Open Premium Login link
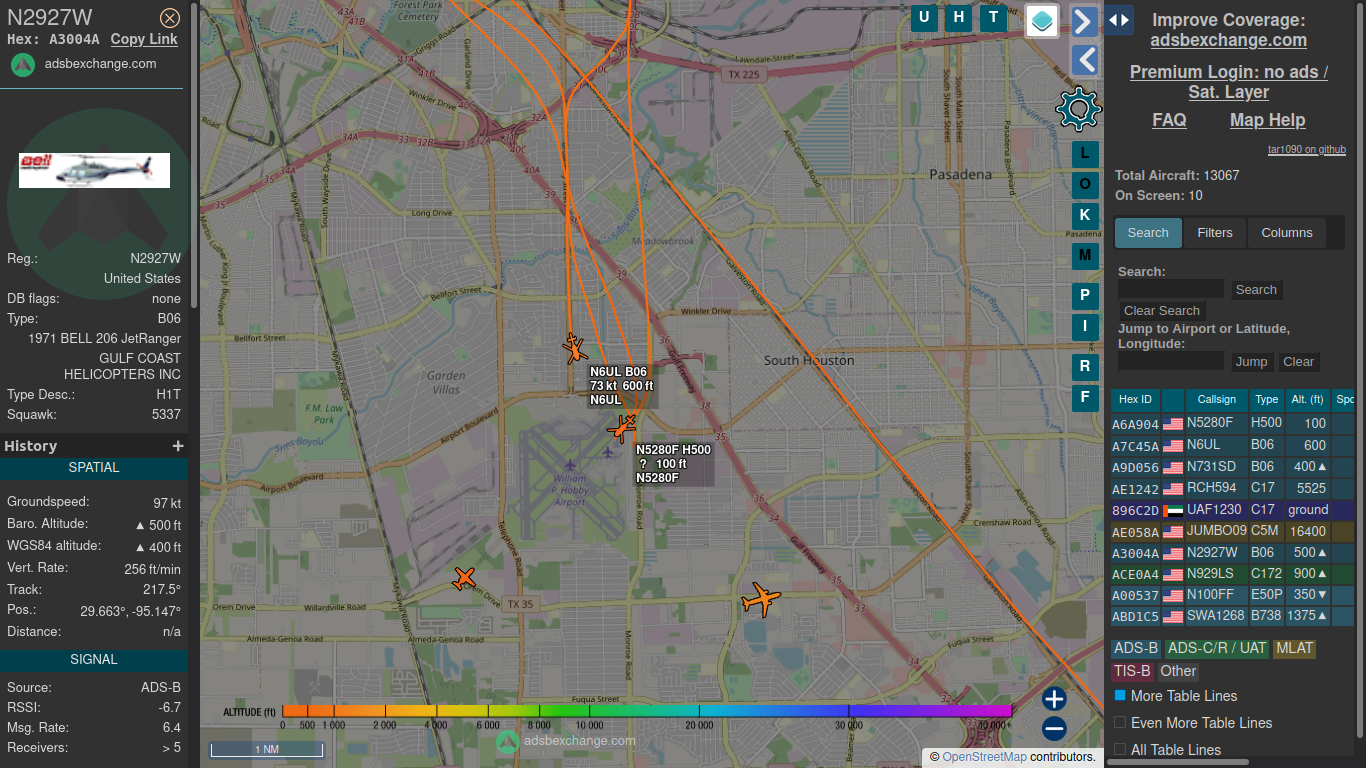The height and width of the screenshot is (768, 1366). 1229,82
